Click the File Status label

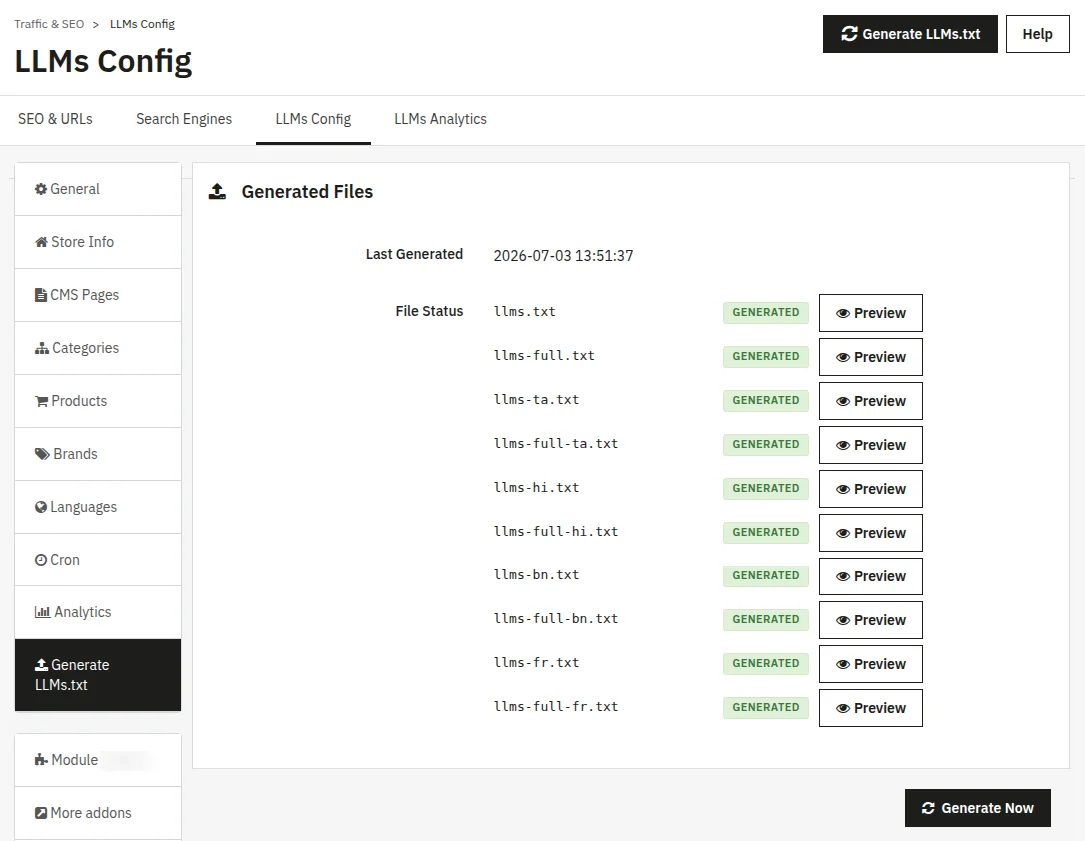[429, 311]
